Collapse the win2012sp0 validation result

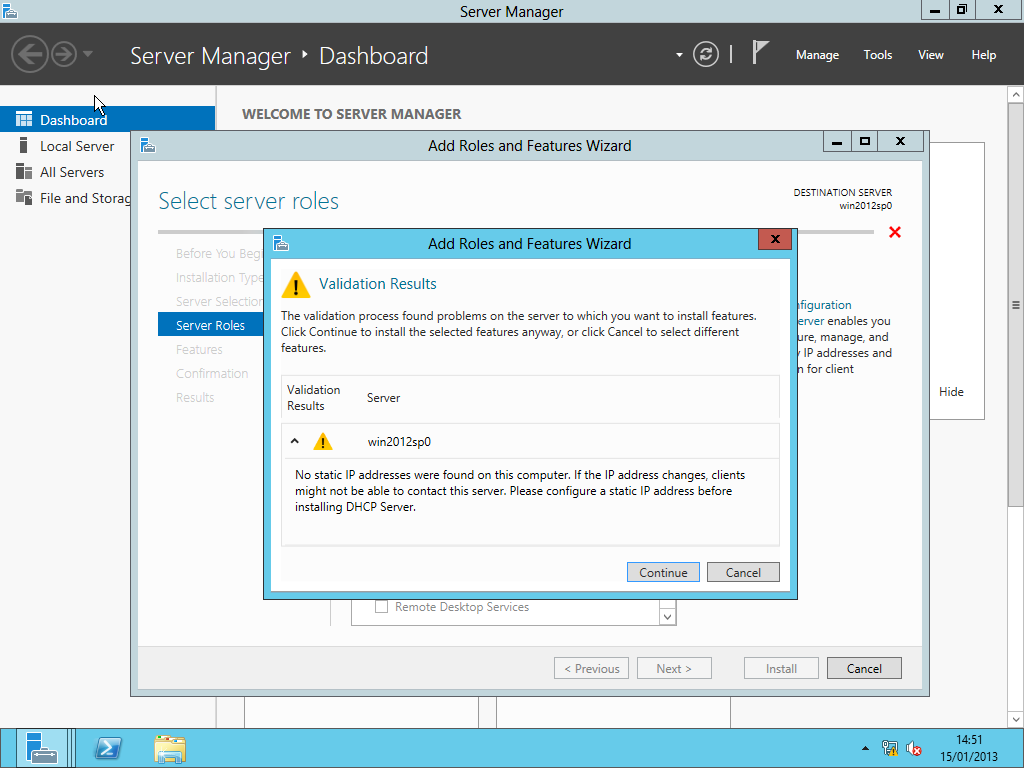coord(295,441)
